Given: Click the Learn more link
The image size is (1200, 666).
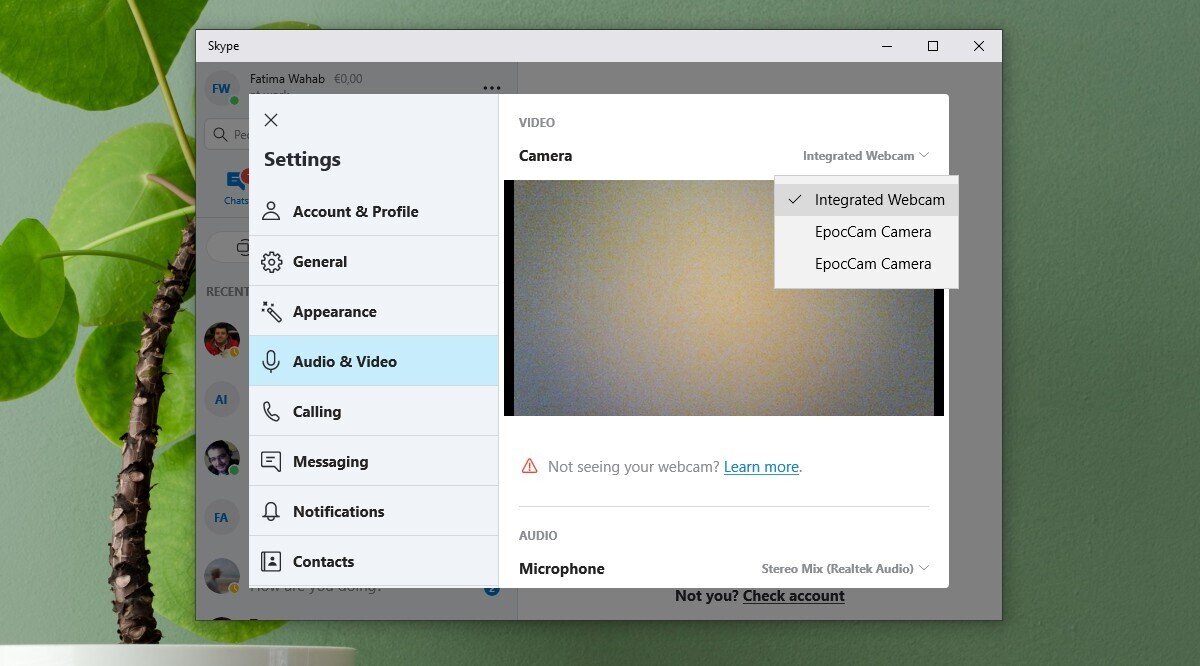Looking at the screenshot, I should coord(760,466).
